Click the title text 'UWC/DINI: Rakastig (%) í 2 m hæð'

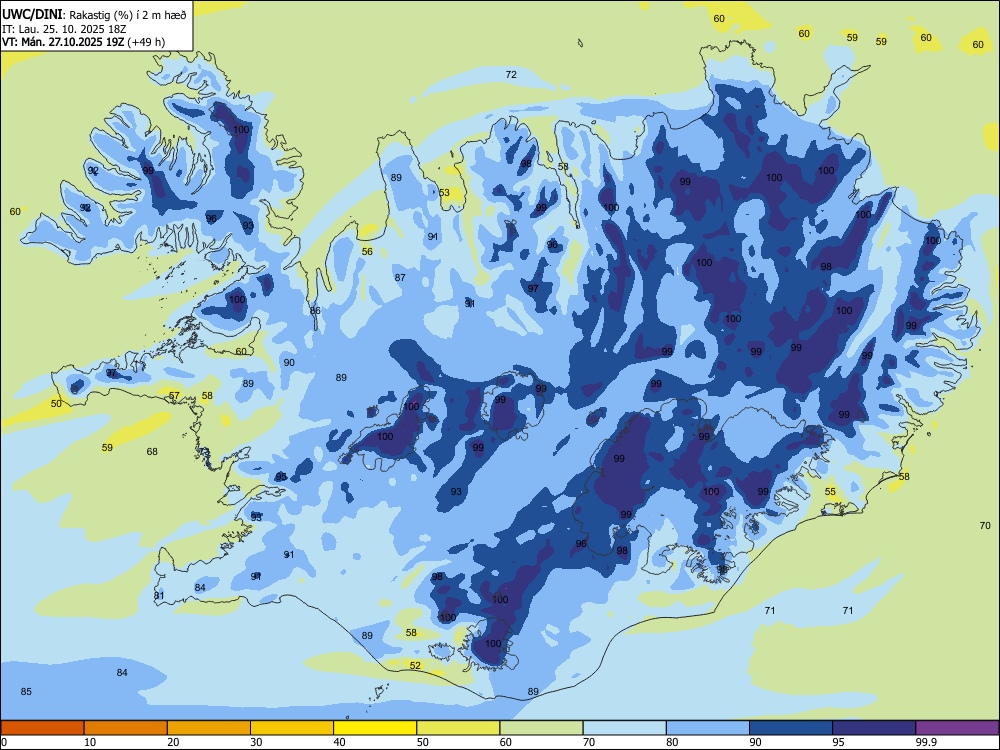(x=94, y=15)
